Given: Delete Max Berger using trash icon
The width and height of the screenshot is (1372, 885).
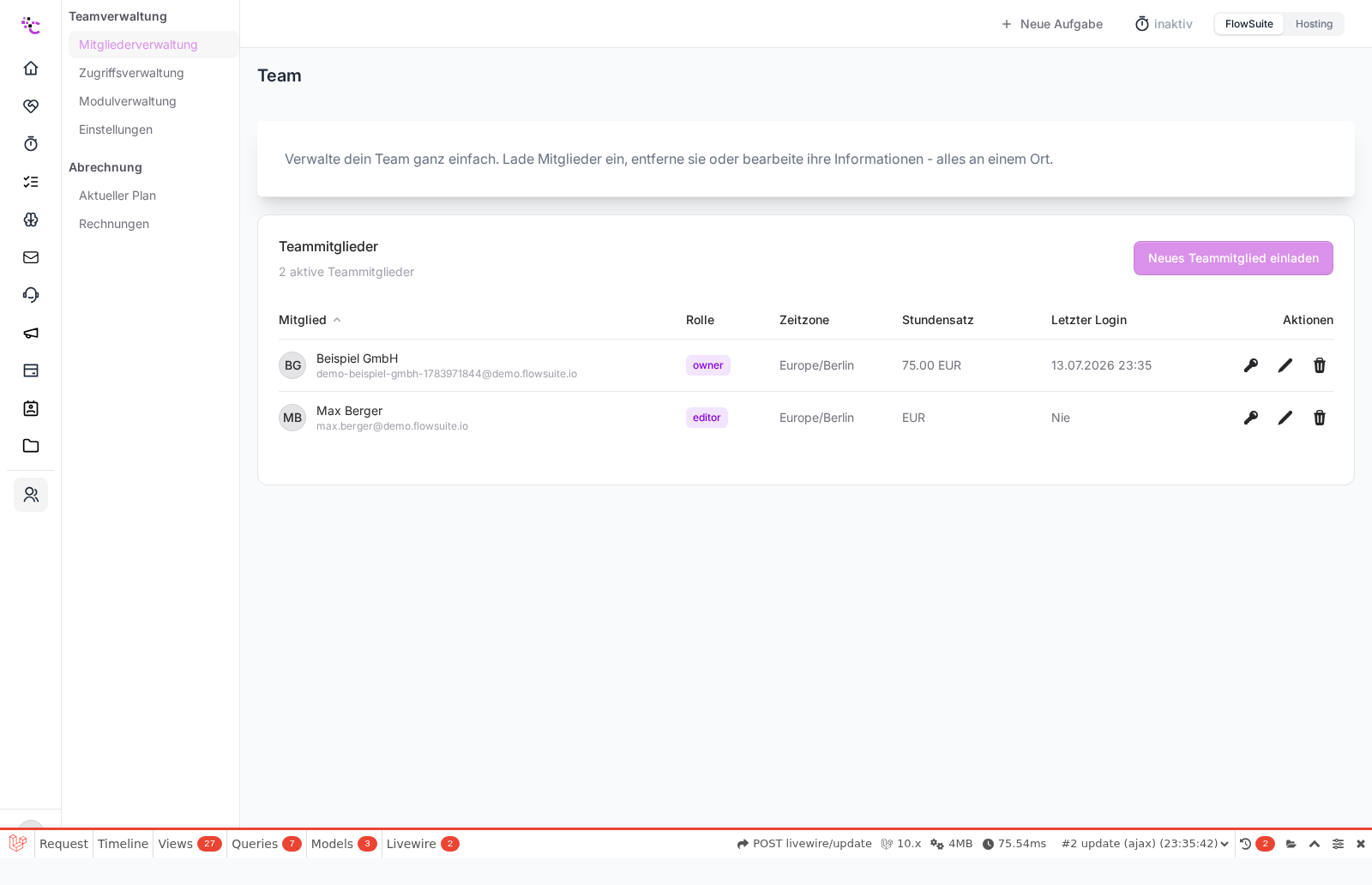Looking at the screenshot, I should tap(1320, 418).
